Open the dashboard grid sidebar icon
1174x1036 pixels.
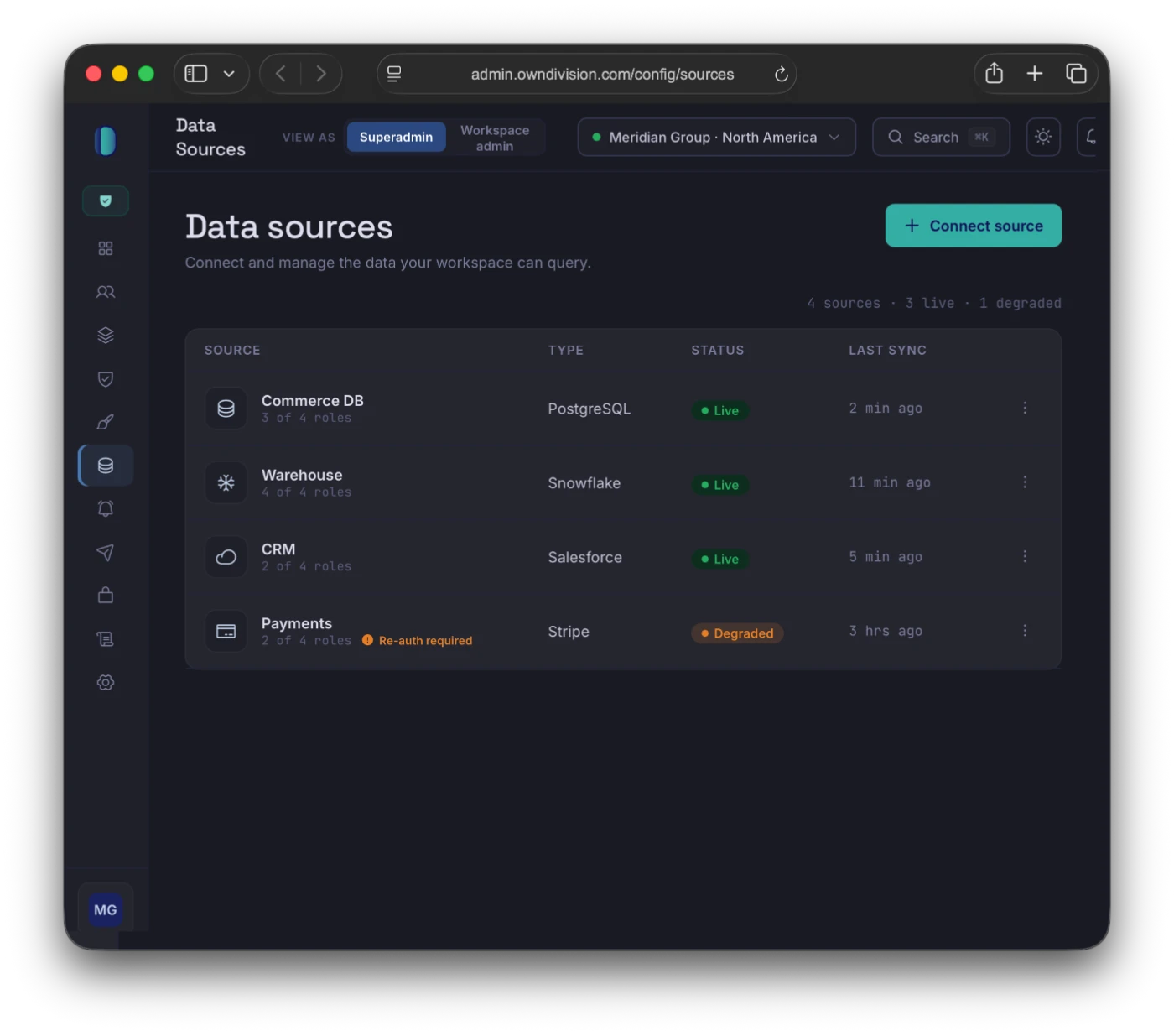(x=106, y=248)
